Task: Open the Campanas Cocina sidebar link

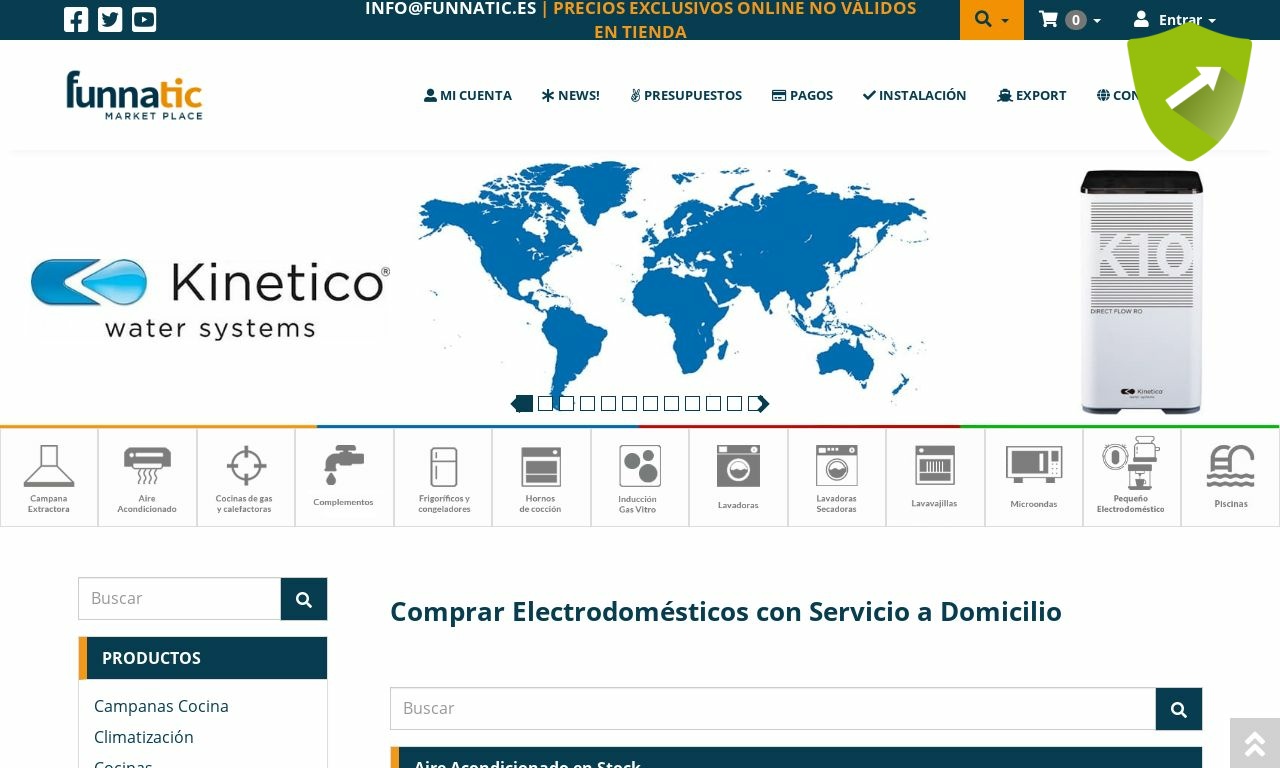Action: (161, 706)
